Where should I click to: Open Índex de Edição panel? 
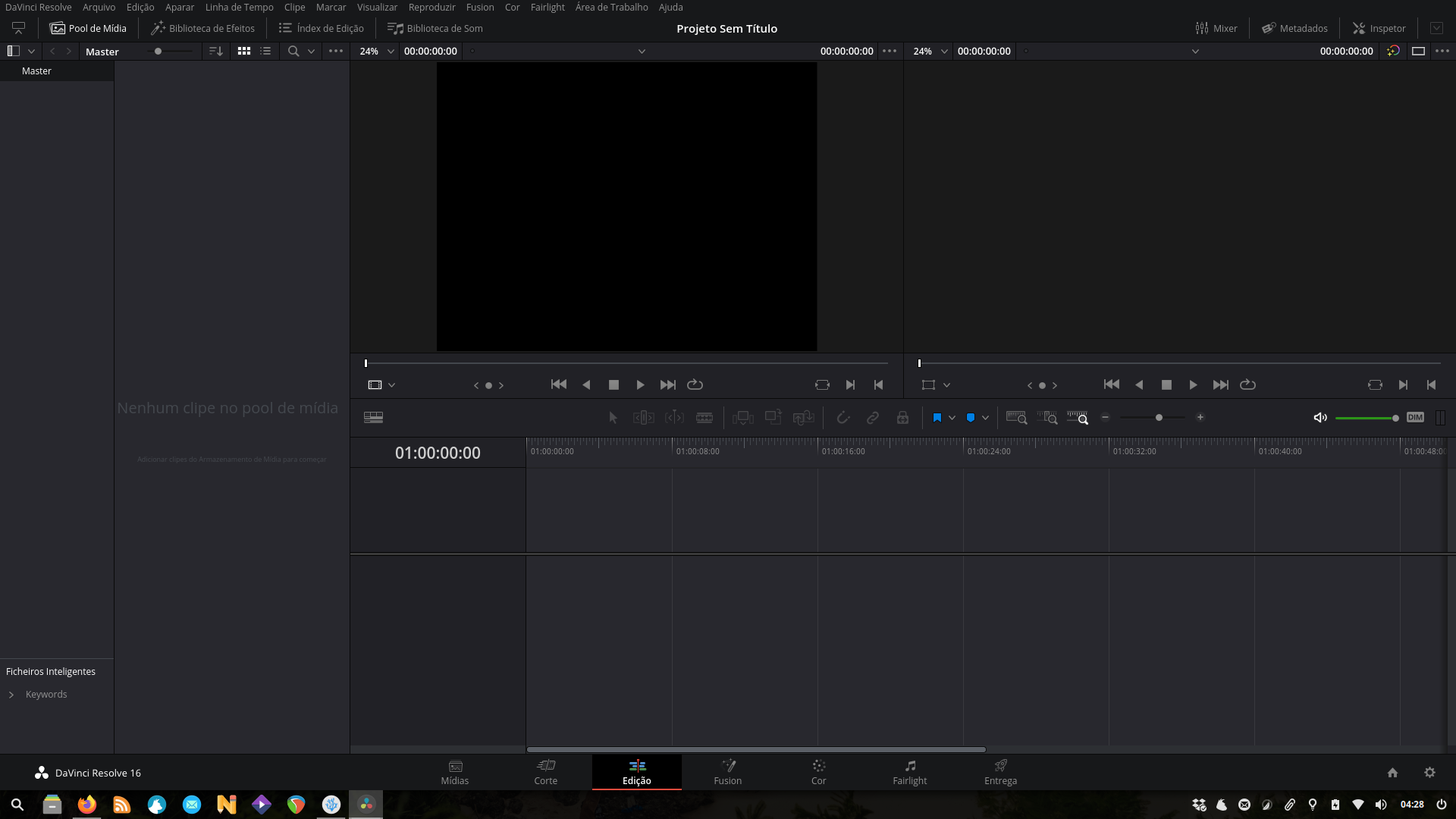321,28
